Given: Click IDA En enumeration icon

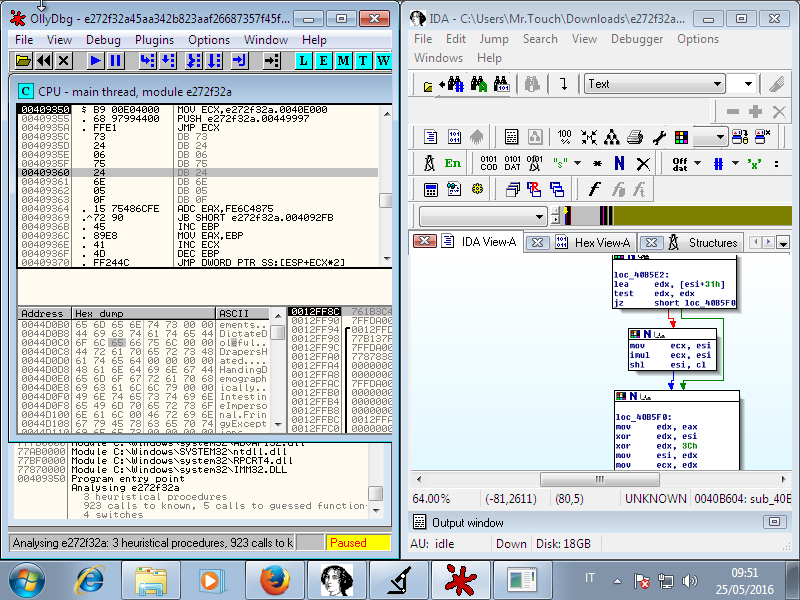Looking at the screenshot, I should tap(453, 163).
